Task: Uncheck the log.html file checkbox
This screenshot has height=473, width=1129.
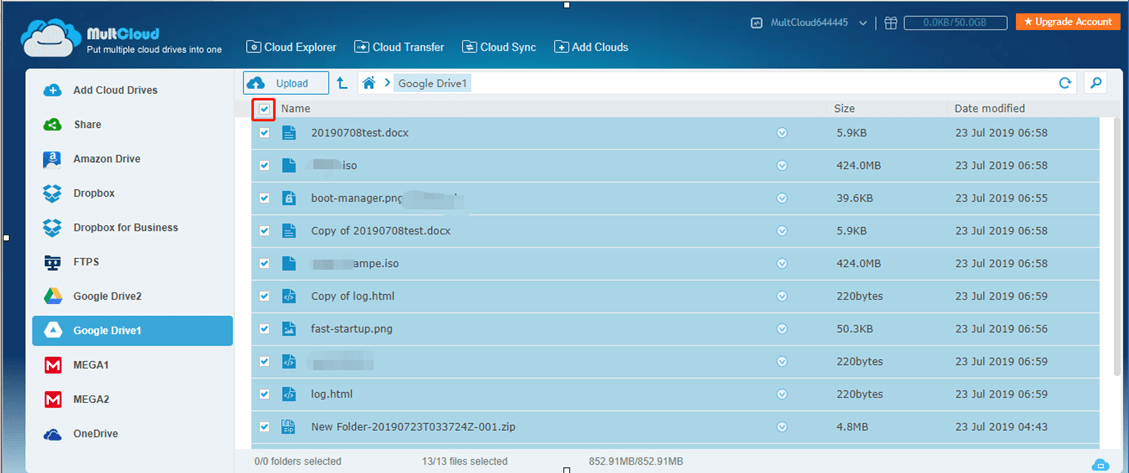Action: (x=264, y=394)
